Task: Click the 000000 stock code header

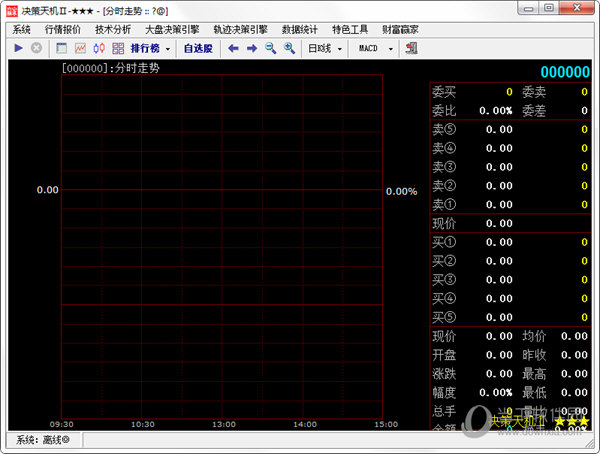Action: (x=564, y=72)
